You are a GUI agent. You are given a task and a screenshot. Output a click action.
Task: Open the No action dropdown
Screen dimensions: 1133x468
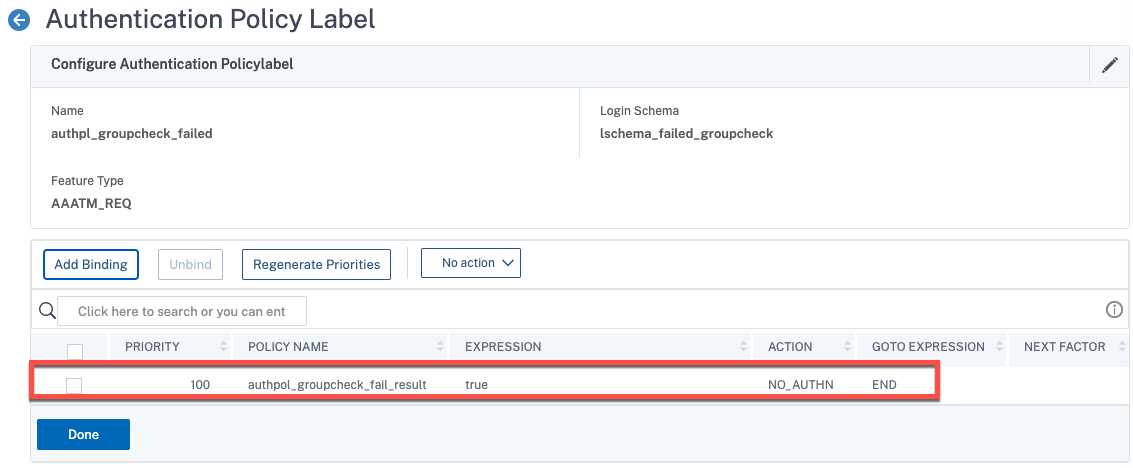(471, 263)
